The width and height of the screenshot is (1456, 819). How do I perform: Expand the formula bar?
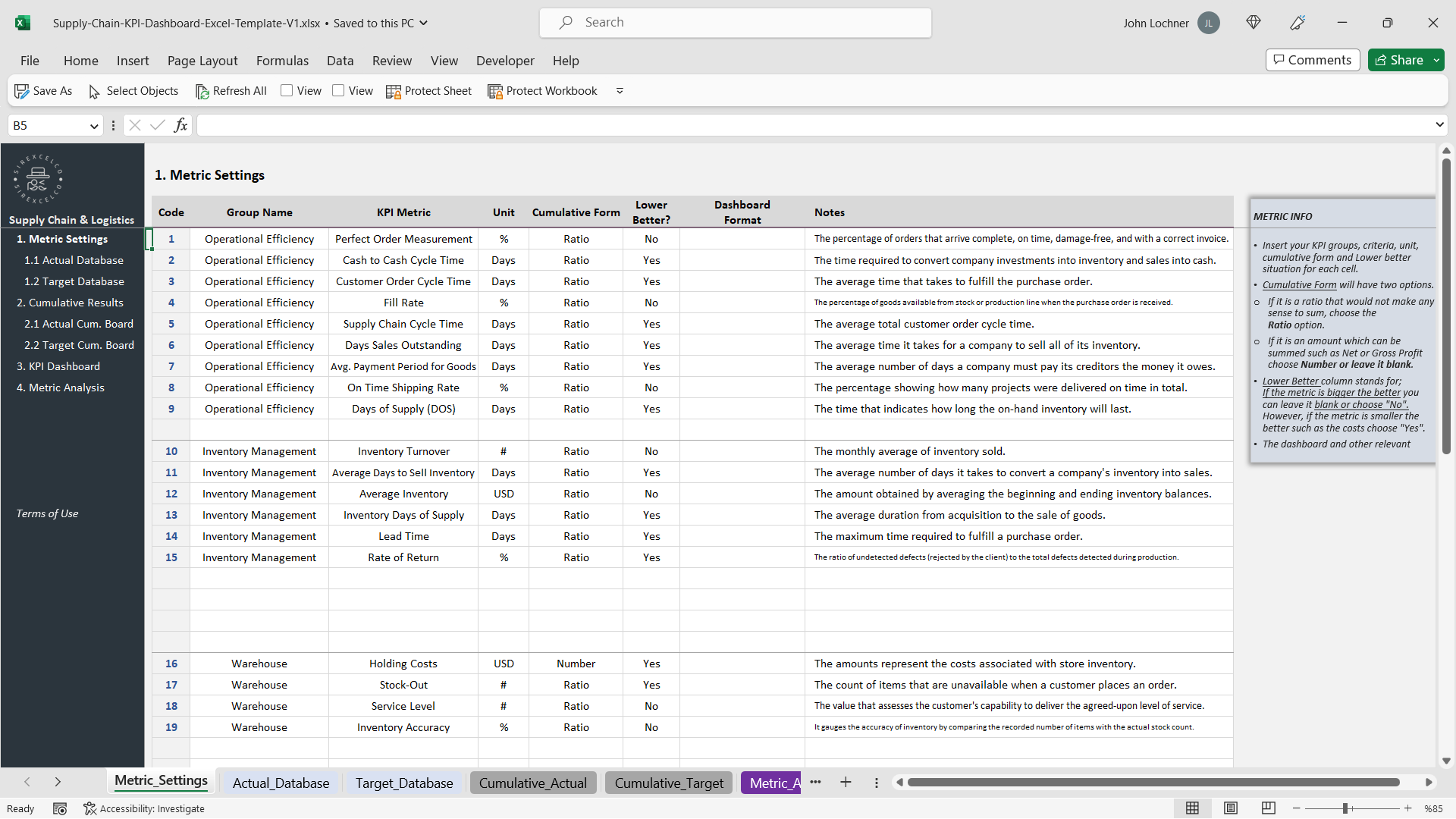pos(1439,124)
